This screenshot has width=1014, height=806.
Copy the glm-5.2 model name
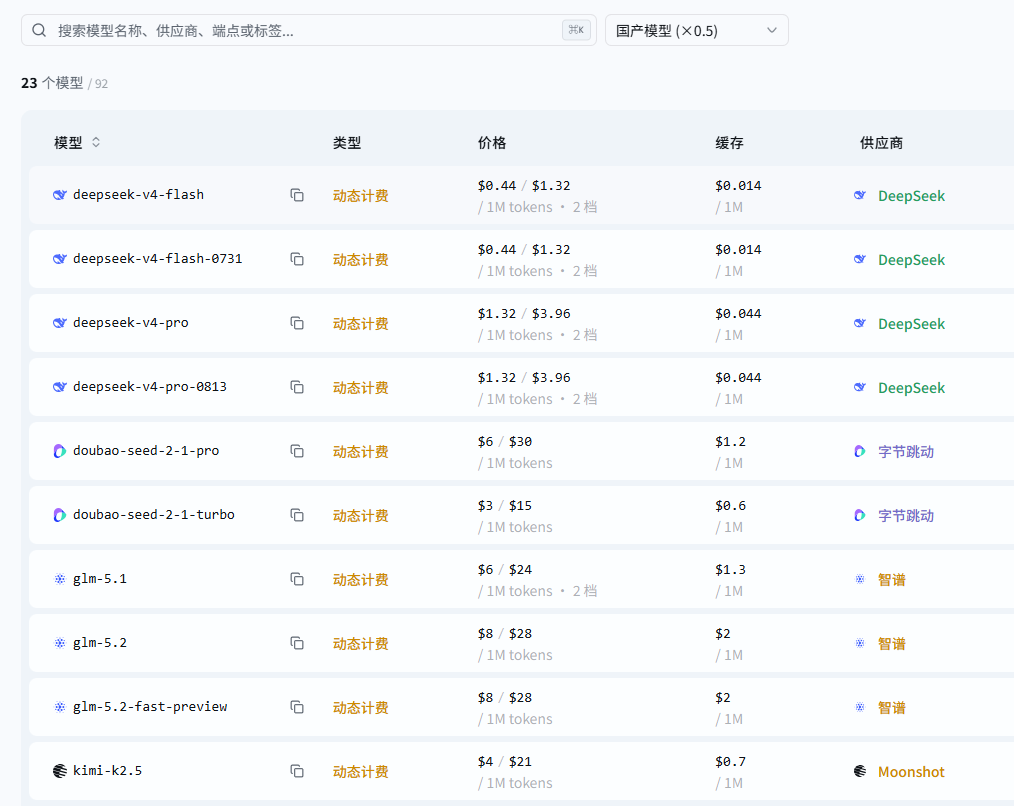pos(297,643)
